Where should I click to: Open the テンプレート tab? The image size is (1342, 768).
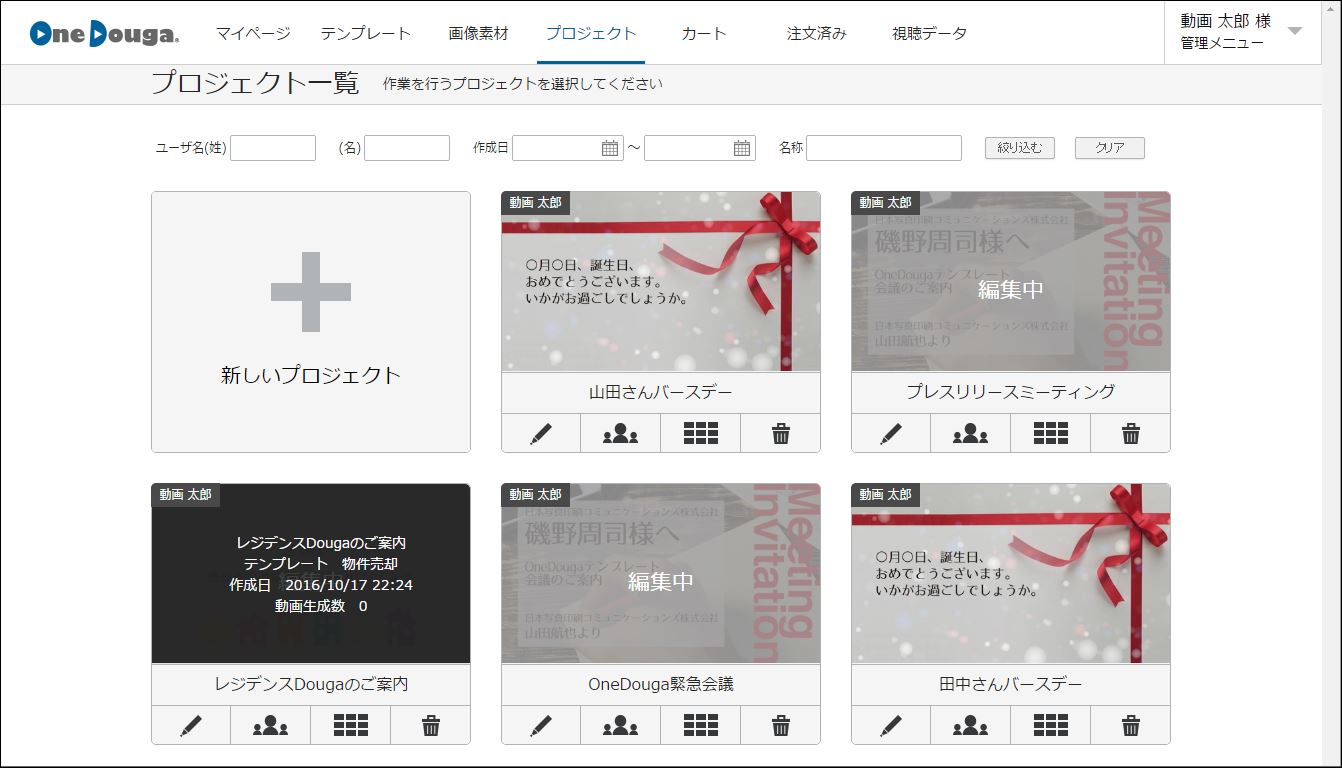coord(366,33)
